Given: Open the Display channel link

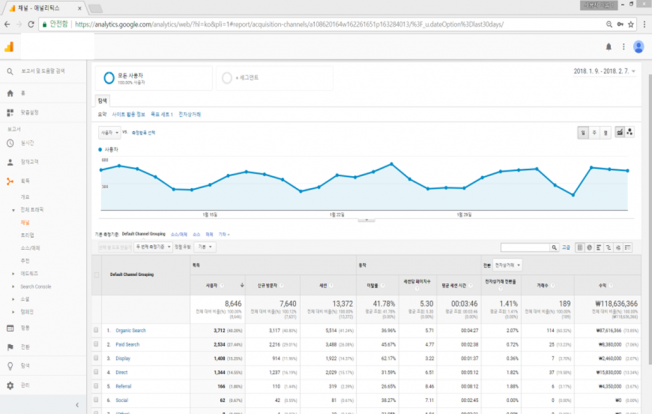Looking at the screenshot, I should 123,358.
